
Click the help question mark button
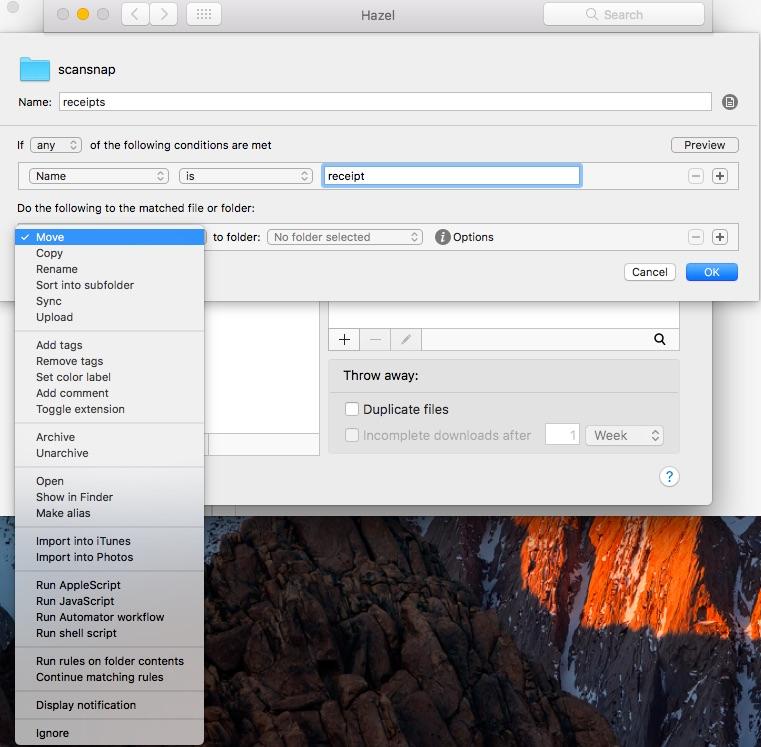tap(670, 477)
